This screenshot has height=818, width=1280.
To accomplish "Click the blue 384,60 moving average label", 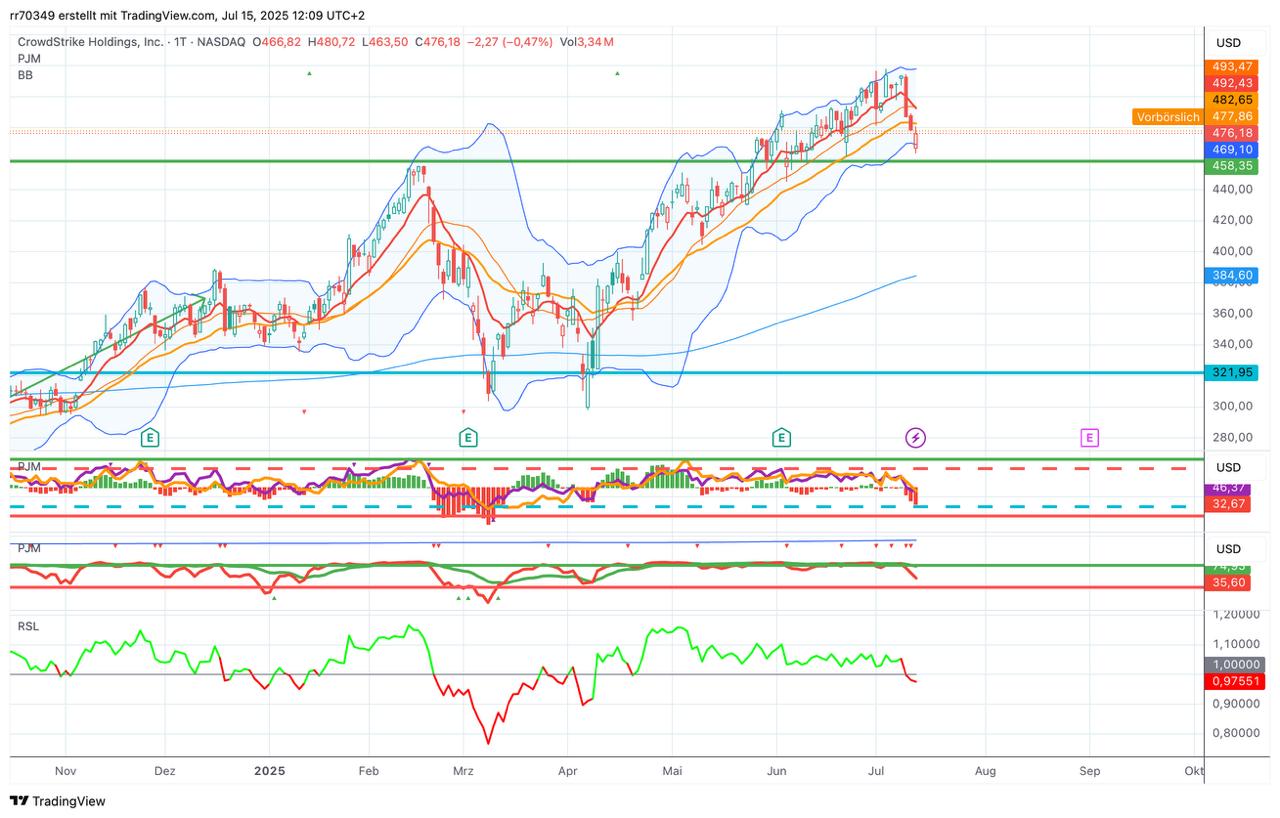I will point(1233,275).
